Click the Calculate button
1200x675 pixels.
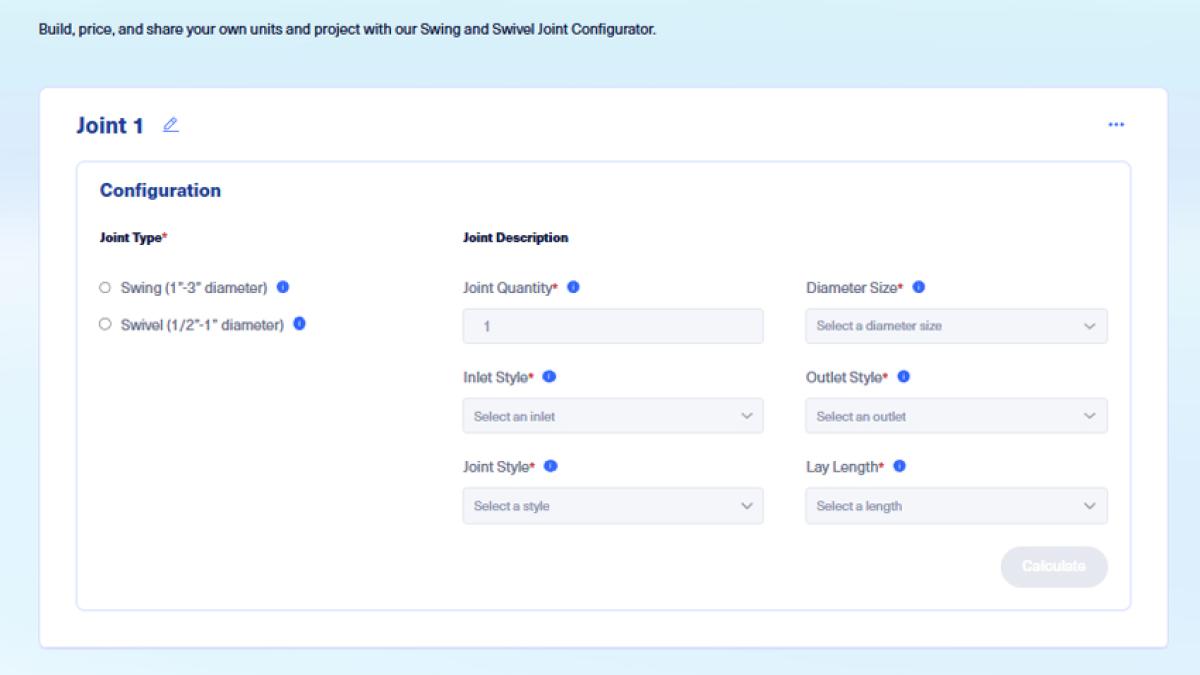tap(1054, 566)
